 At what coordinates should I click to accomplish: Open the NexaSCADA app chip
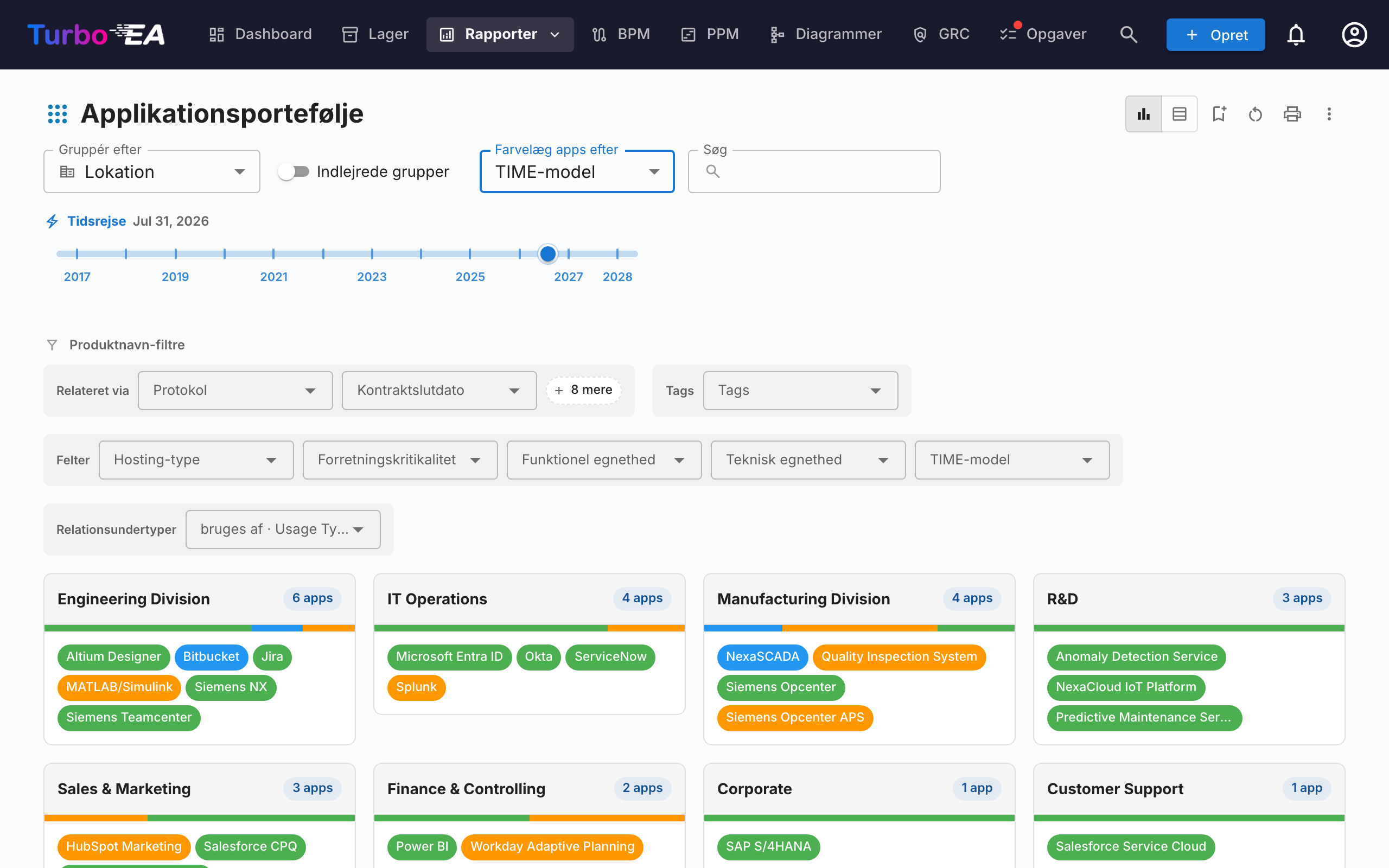coord(762,657)
